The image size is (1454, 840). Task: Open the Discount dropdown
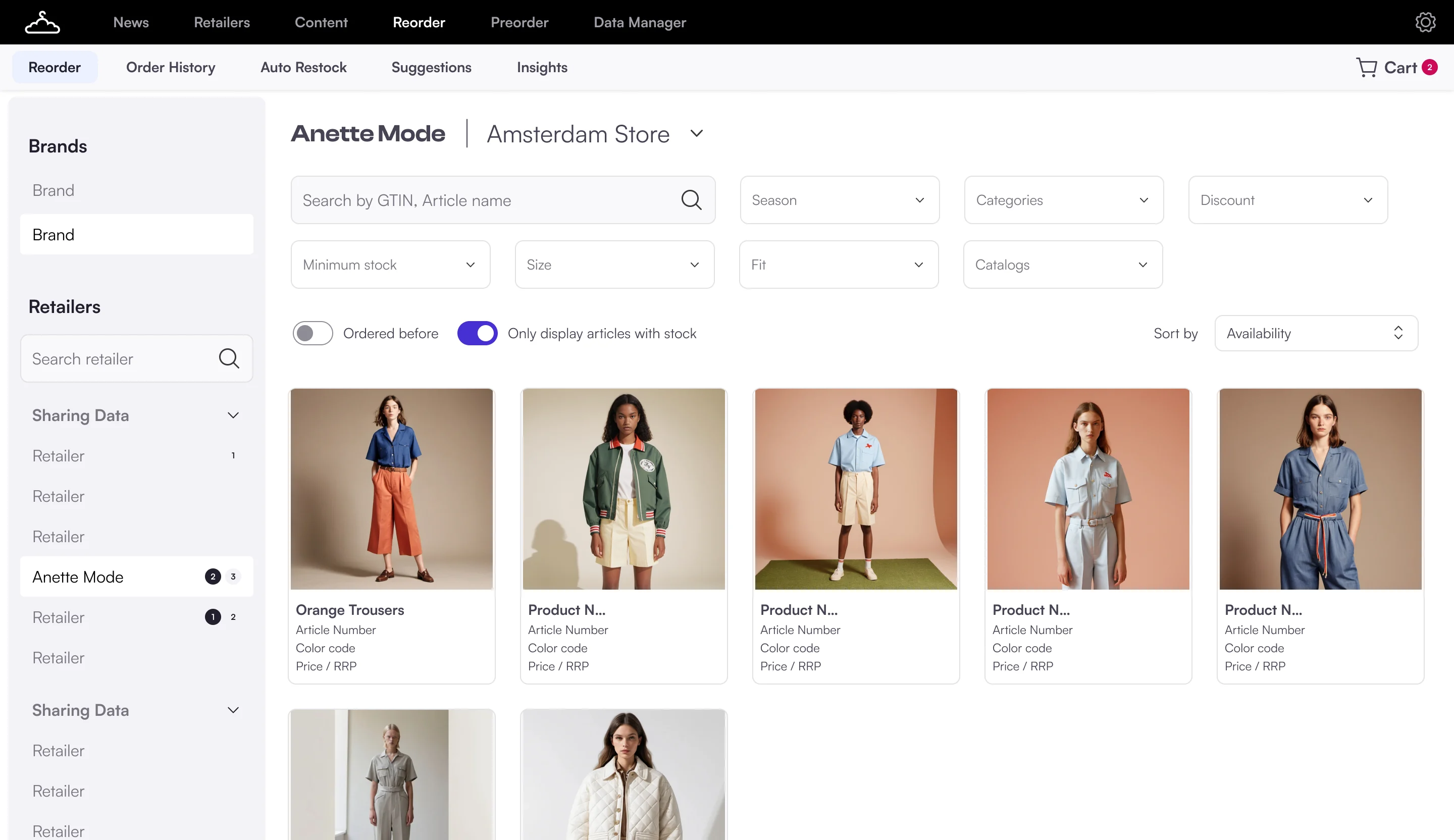[x=1288, y=200]
